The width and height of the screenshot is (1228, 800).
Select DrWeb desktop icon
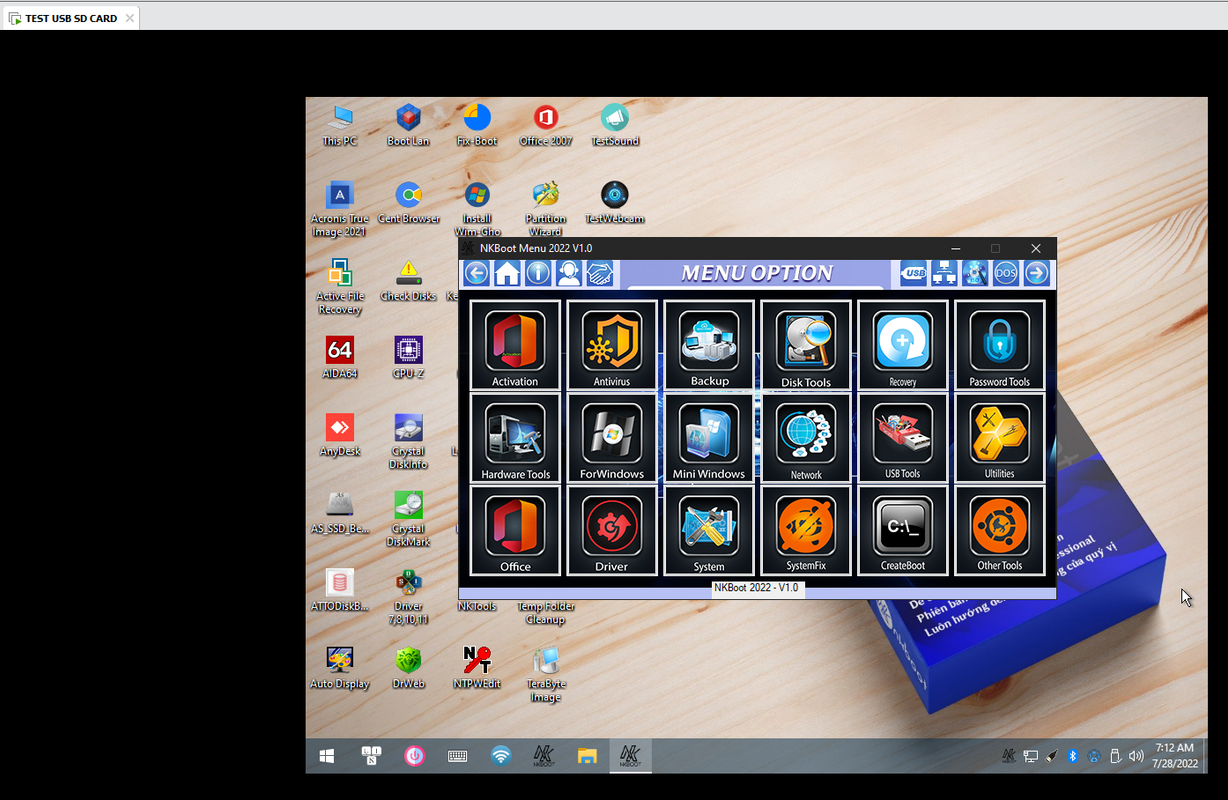[x=408, y=668]
